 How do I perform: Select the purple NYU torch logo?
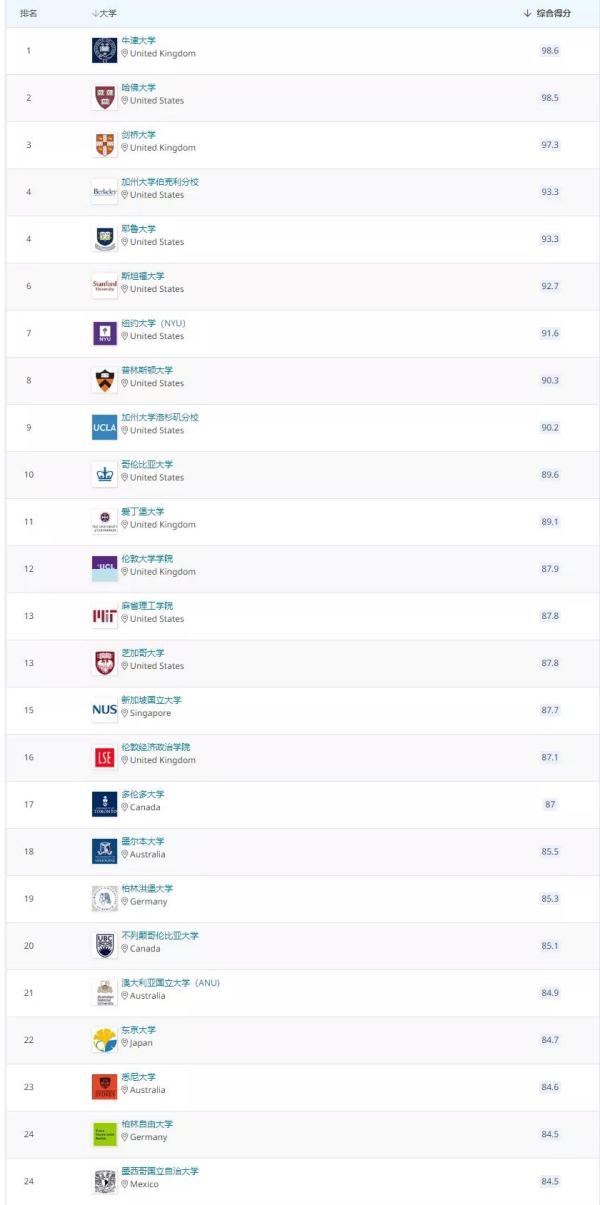coord(105,333)
